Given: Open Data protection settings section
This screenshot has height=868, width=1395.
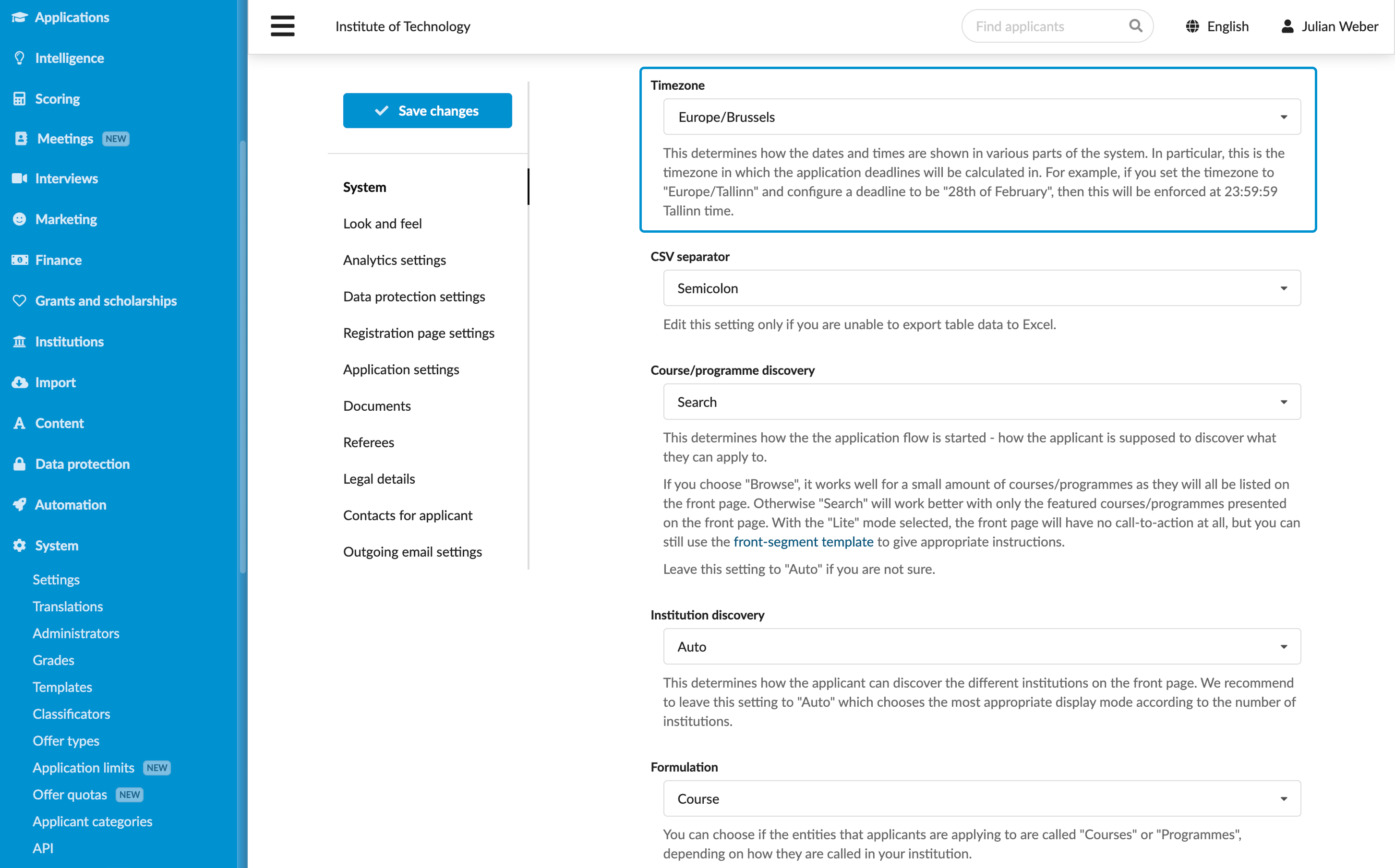Looking at the screenshot, I should pos(414,296).
